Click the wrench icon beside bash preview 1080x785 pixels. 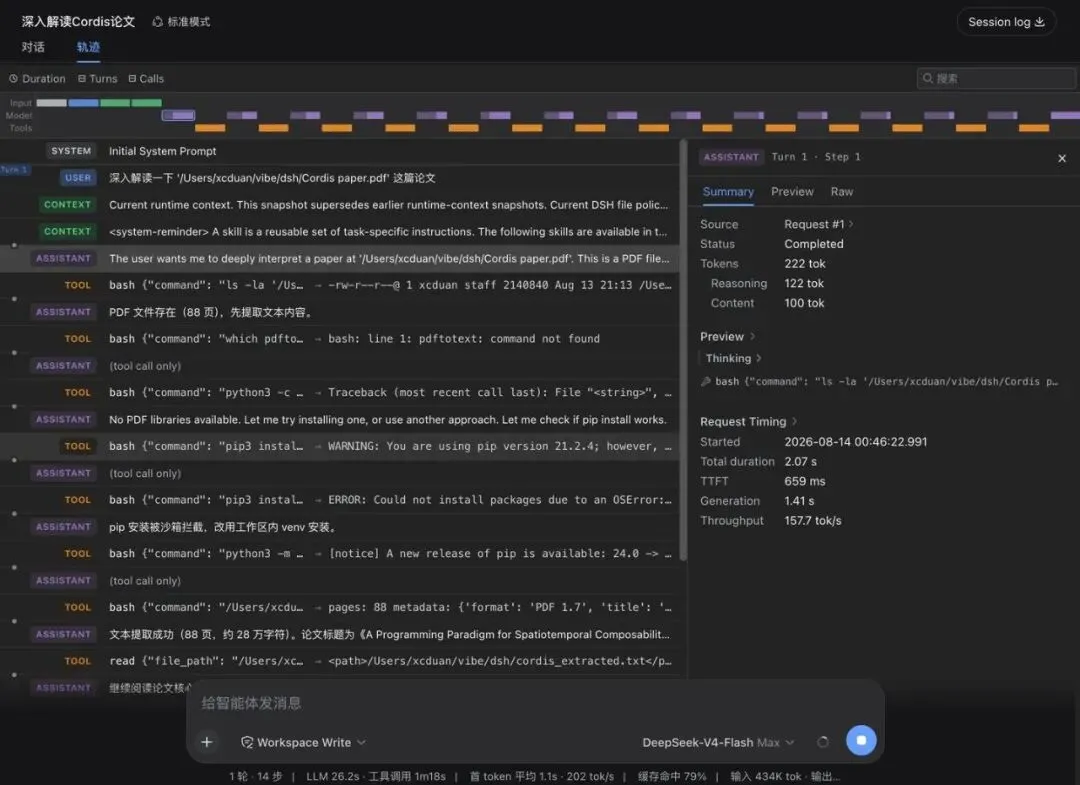pos(705,381)
